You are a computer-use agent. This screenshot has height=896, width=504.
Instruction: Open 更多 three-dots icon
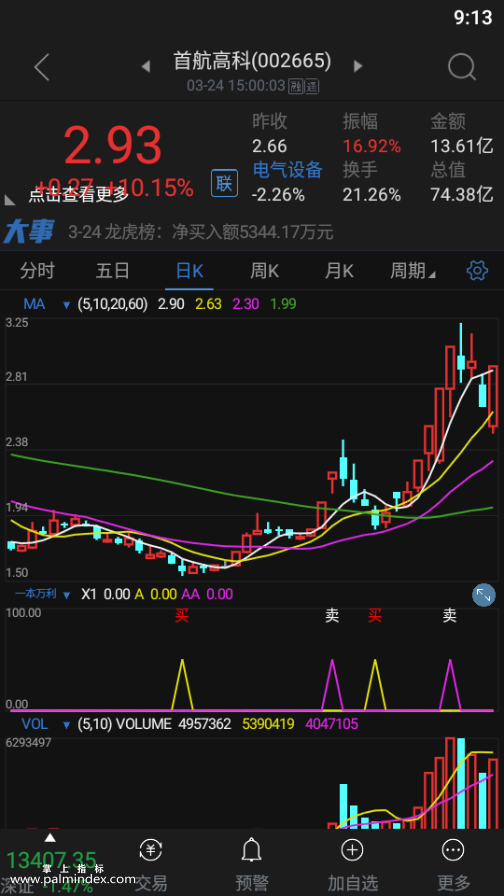(x=454, y=850)
